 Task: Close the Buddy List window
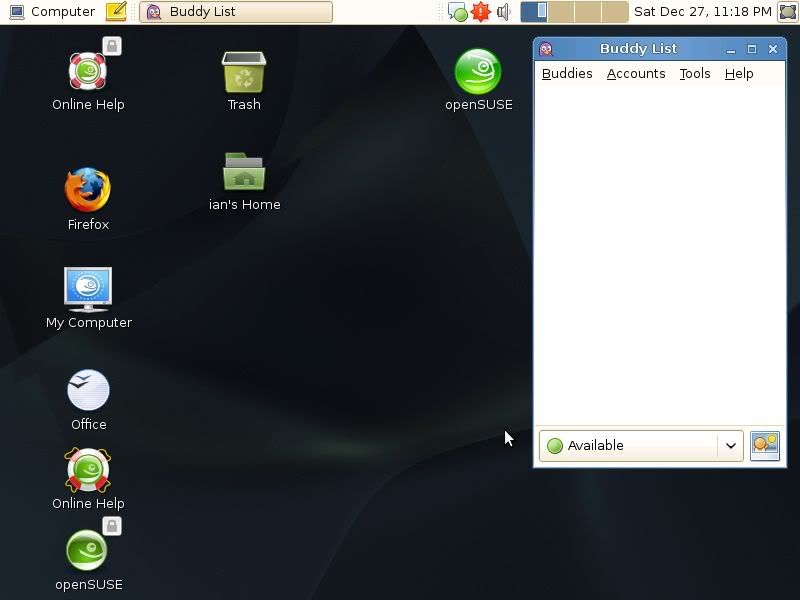(772, 49)
